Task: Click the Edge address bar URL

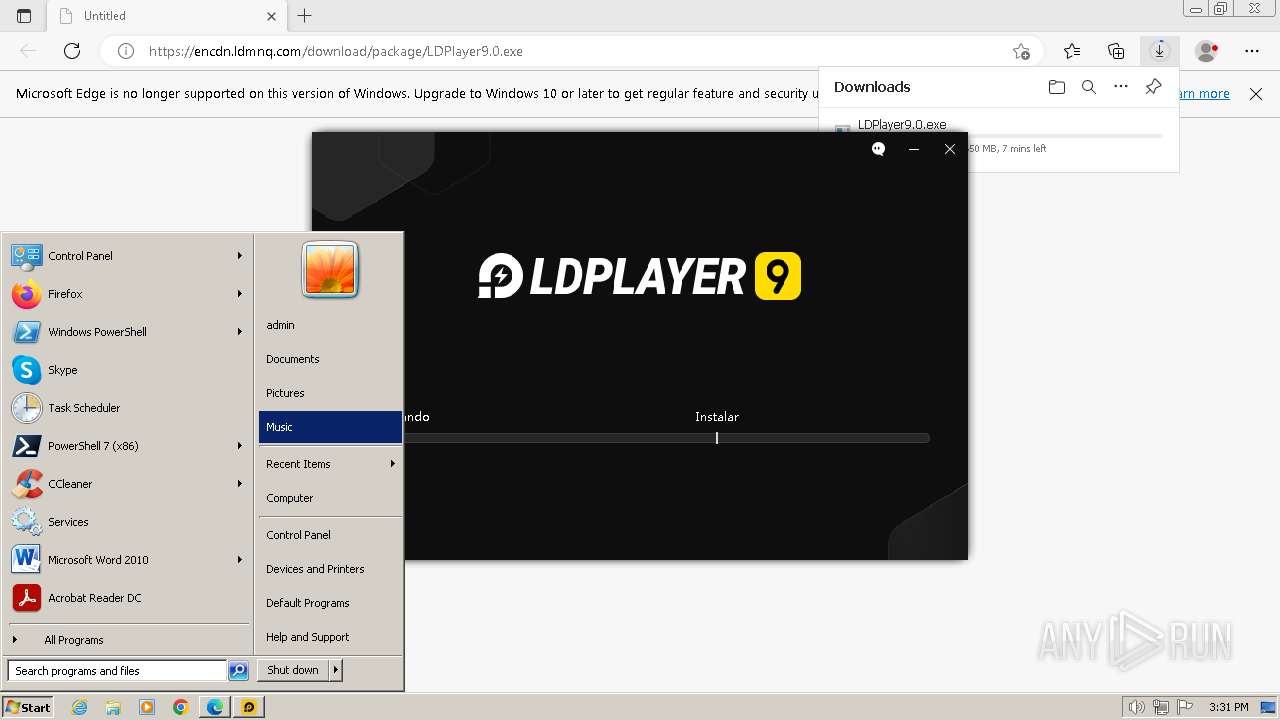Action: coord(336,51)
